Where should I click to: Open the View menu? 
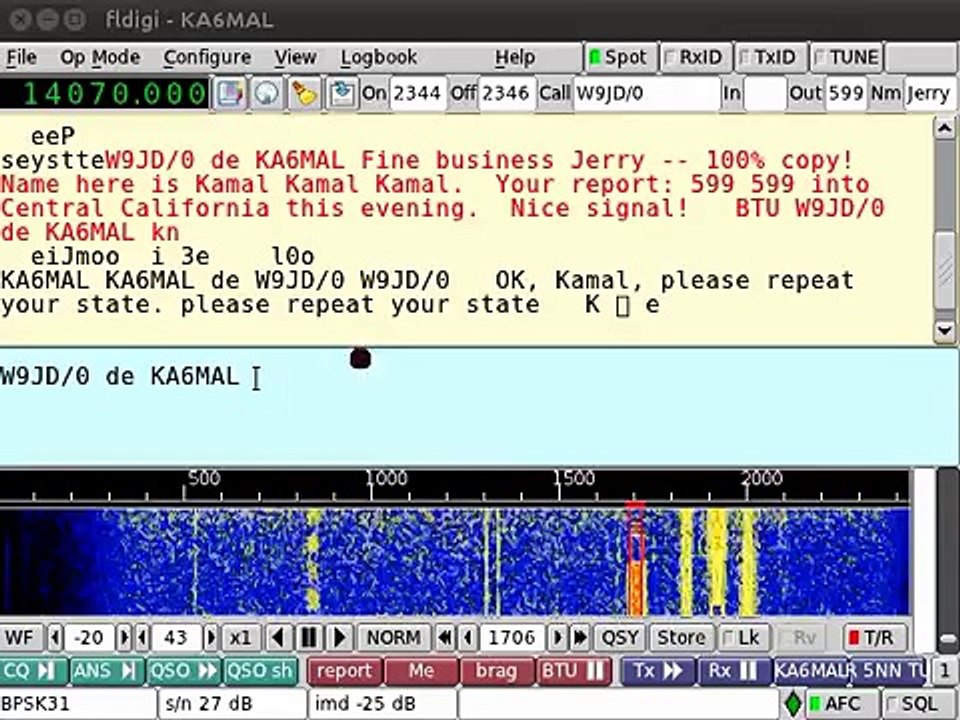click(x=295, y=58)
